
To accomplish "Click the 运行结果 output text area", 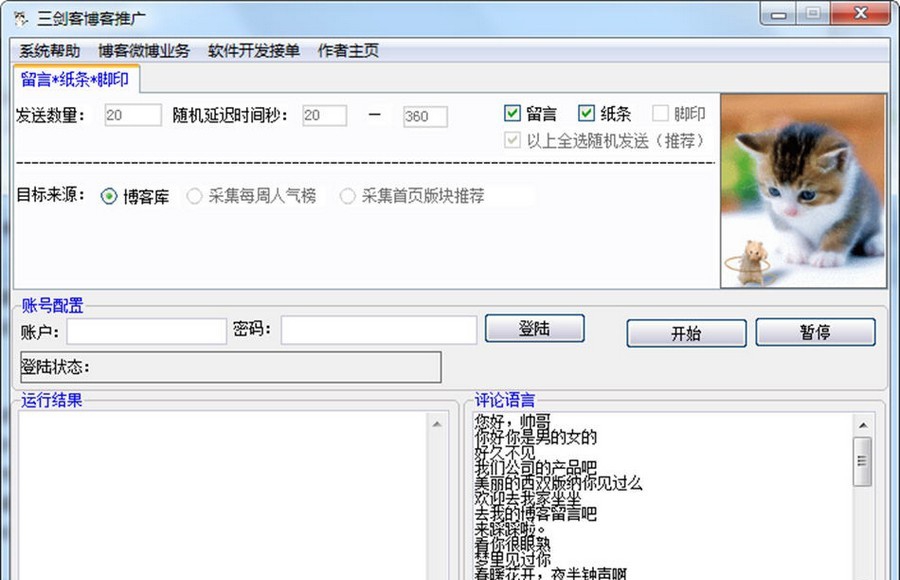I will click(224, 496).
